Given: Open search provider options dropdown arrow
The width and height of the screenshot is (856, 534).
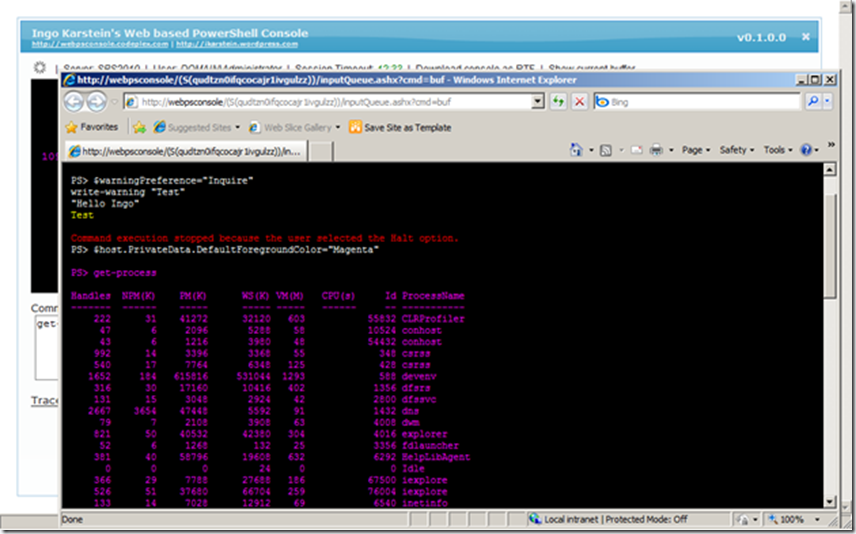Looking at the screenshot, I should (827, 101).
